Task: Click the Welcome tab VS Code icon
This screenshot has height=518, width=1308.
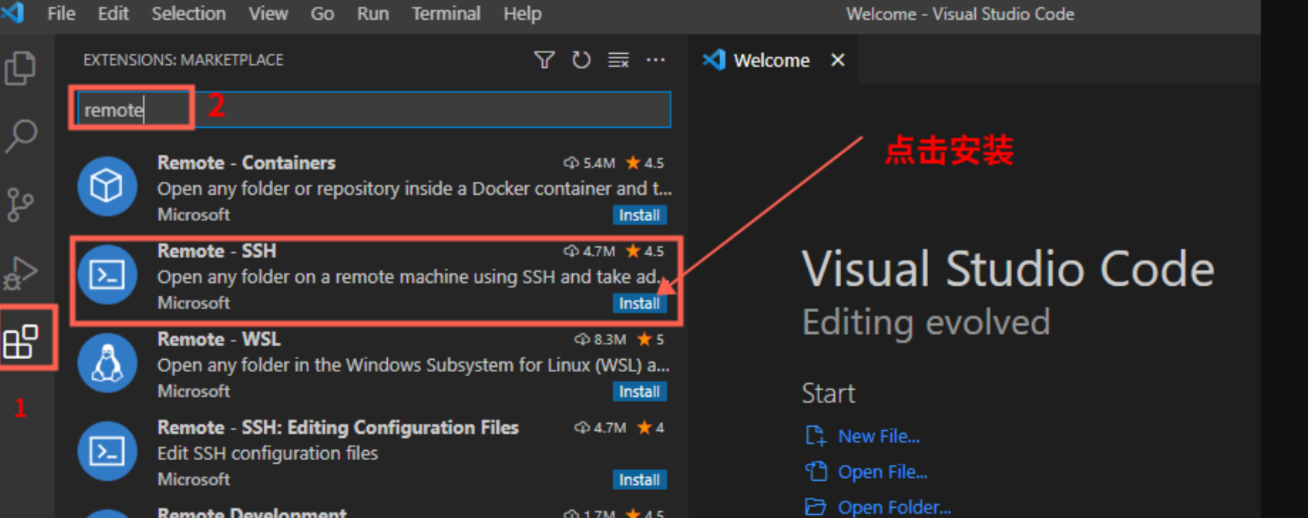Action: [713, 60]
